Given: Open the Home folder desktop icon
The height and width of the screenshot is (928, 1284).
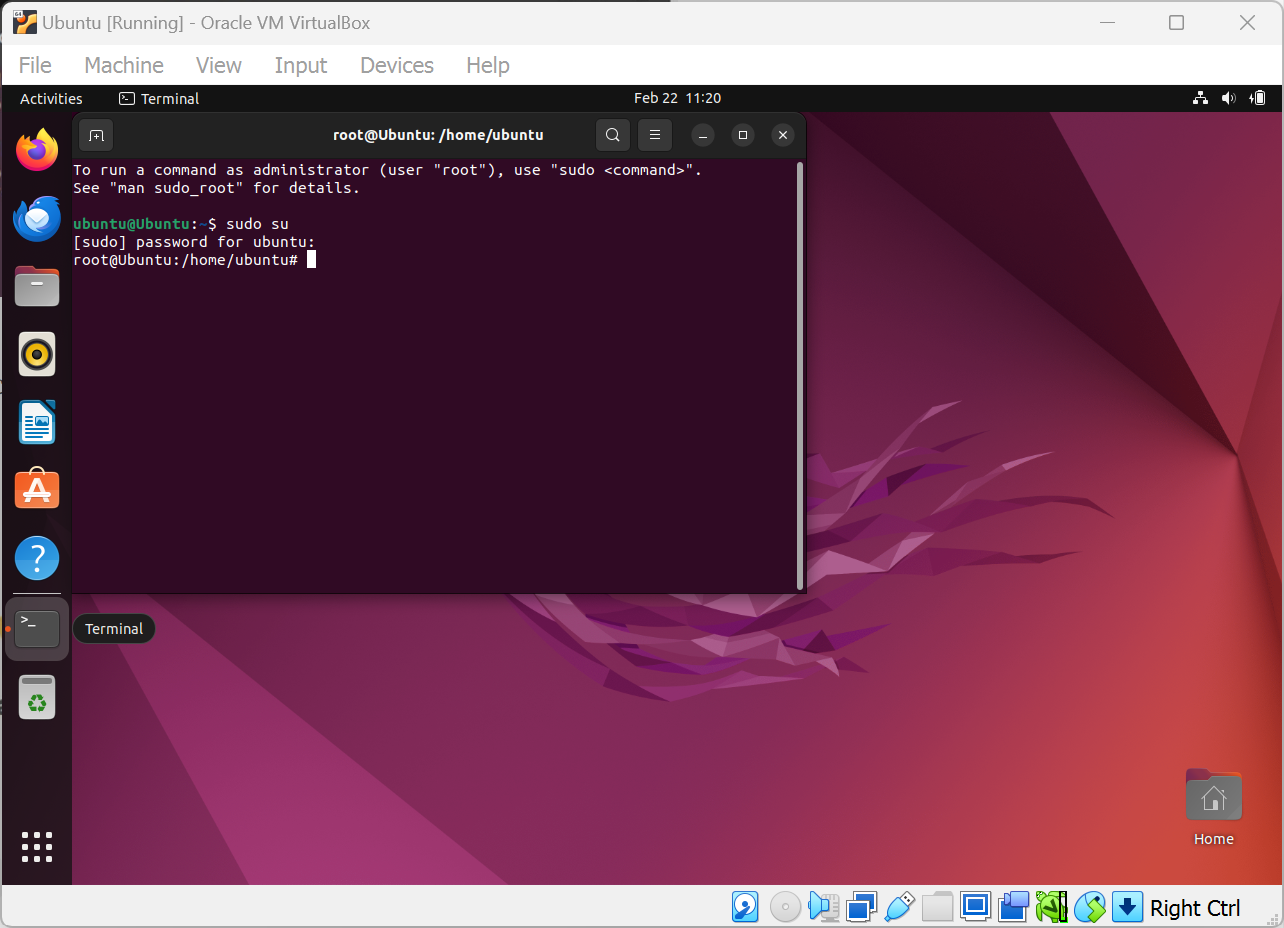Looking at the screenshot, I should click(1213, 808).
